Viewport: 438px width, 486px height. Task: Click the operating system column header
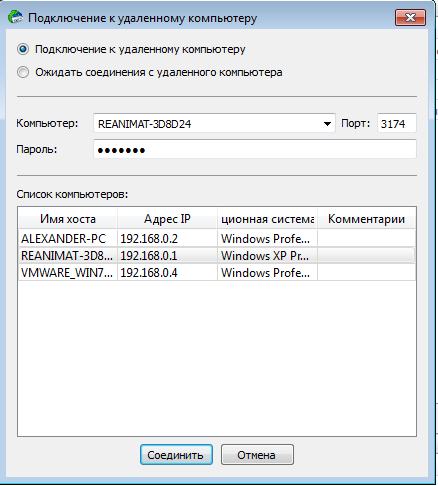click(267, 219)
